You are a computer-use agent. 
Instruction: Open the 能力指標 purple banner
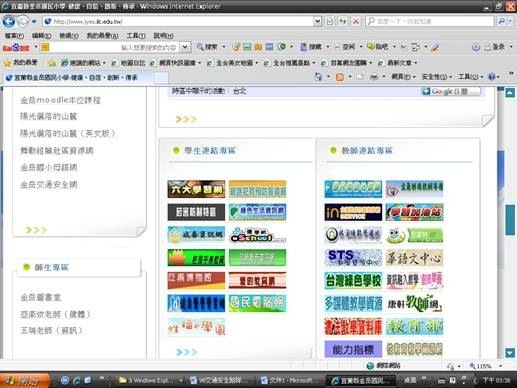(353, 349)
